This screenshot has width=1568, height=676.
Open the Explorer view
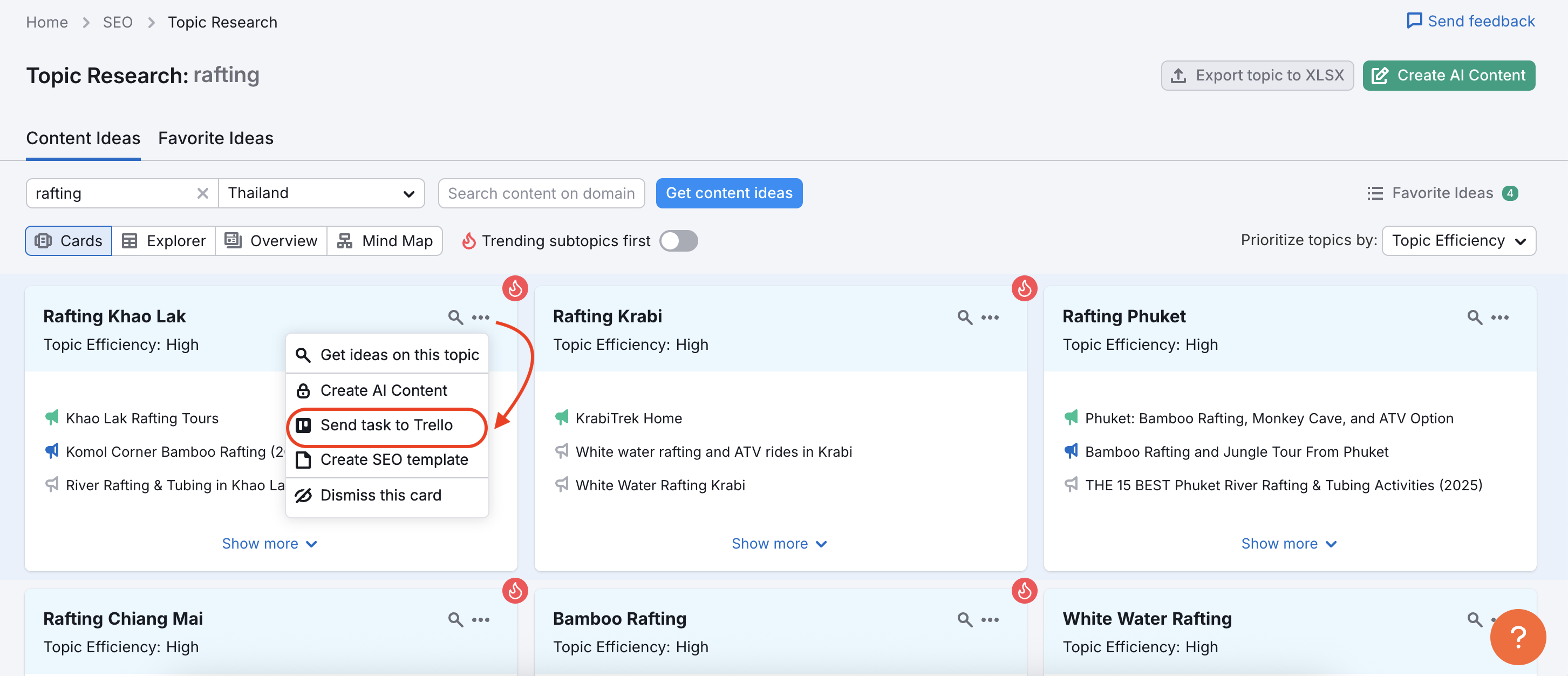coord(163,241)
